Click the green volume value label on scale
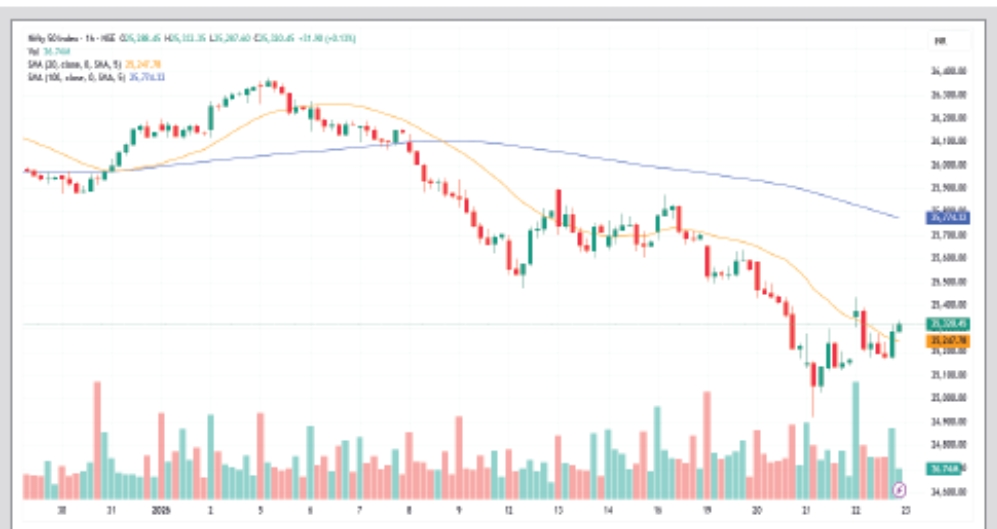The image size is (997, 529). [x=945, y=468]
